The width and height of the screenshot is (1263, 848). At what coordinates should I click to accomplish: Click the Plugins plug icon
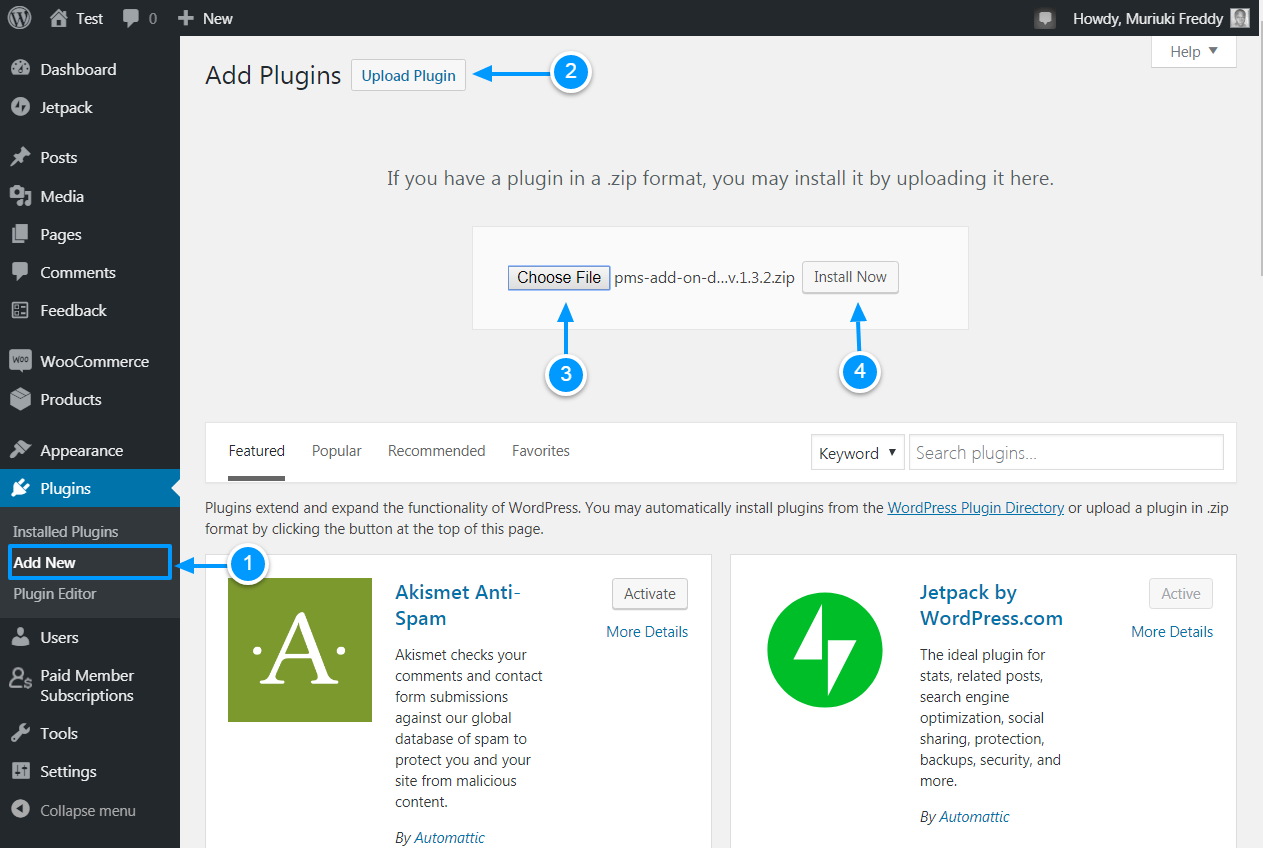[20, 488]
